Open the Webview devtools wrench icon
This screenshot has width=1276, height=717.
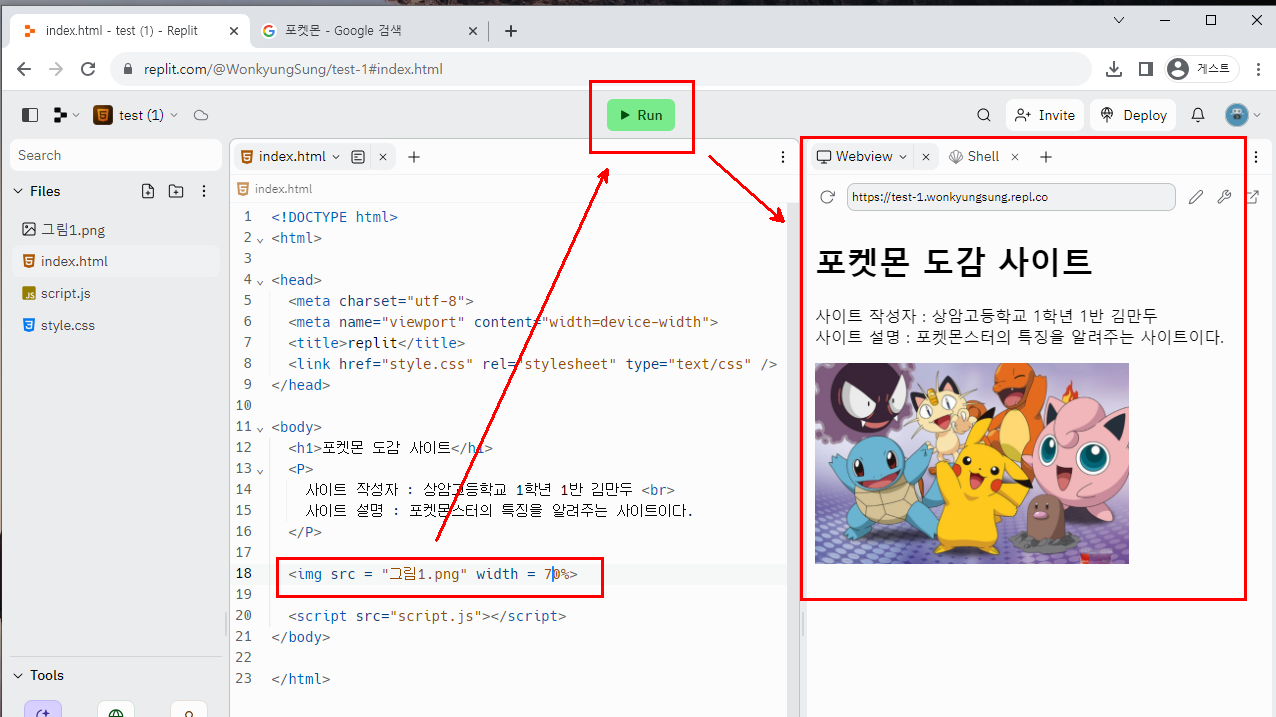point(1224,197)
